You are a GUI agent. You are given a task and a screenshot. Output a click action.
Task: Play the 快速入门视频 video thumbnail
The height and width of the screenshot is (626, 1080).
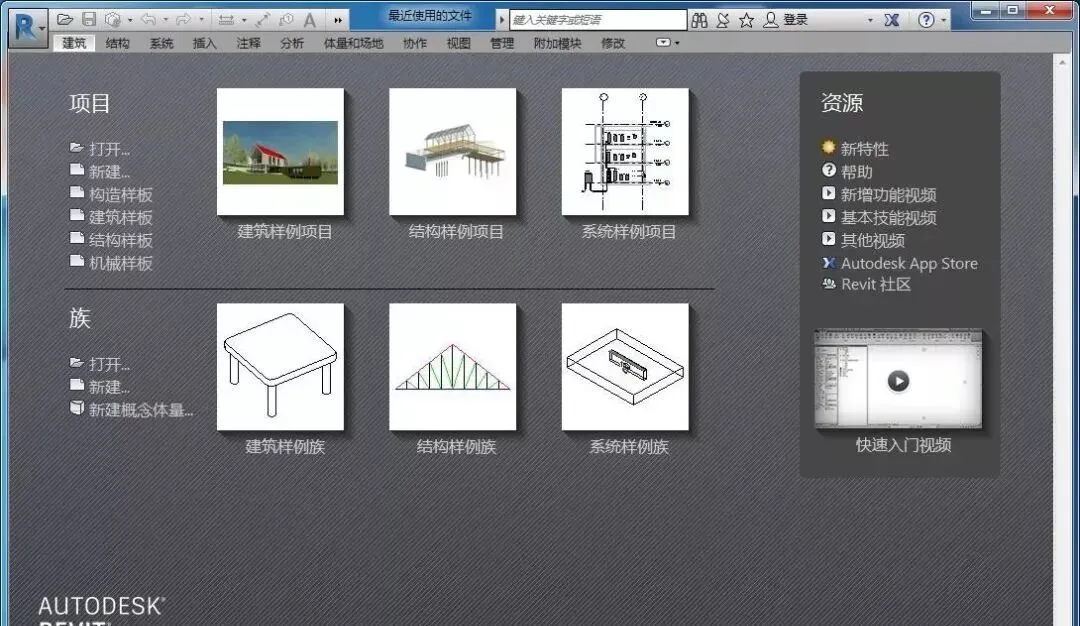click(x=898, y=379)
